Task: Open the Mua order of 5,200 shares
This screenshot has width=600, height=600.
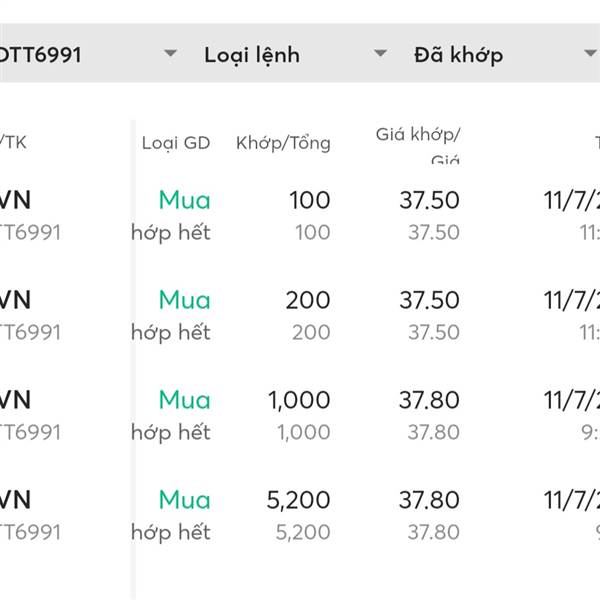Action: [185, 500]
